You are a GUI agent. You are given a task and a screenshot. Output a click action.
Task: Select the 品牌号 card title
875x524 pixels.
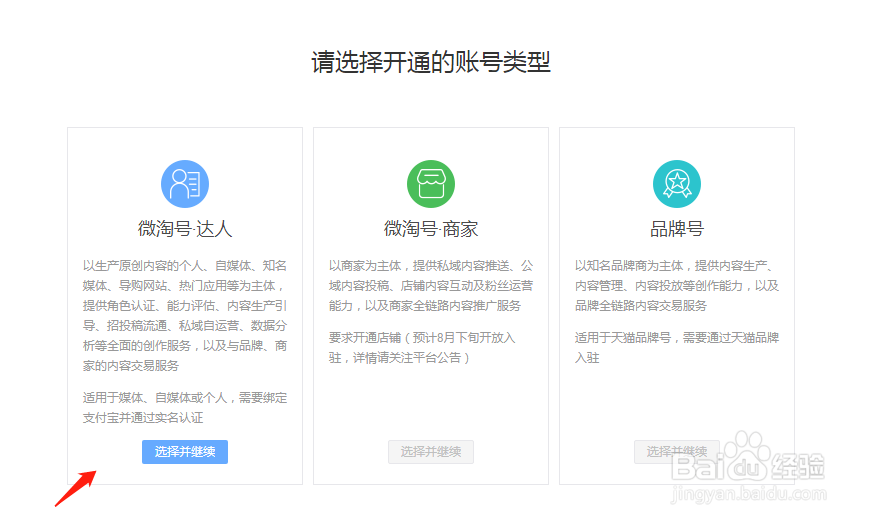pos(677,229)
